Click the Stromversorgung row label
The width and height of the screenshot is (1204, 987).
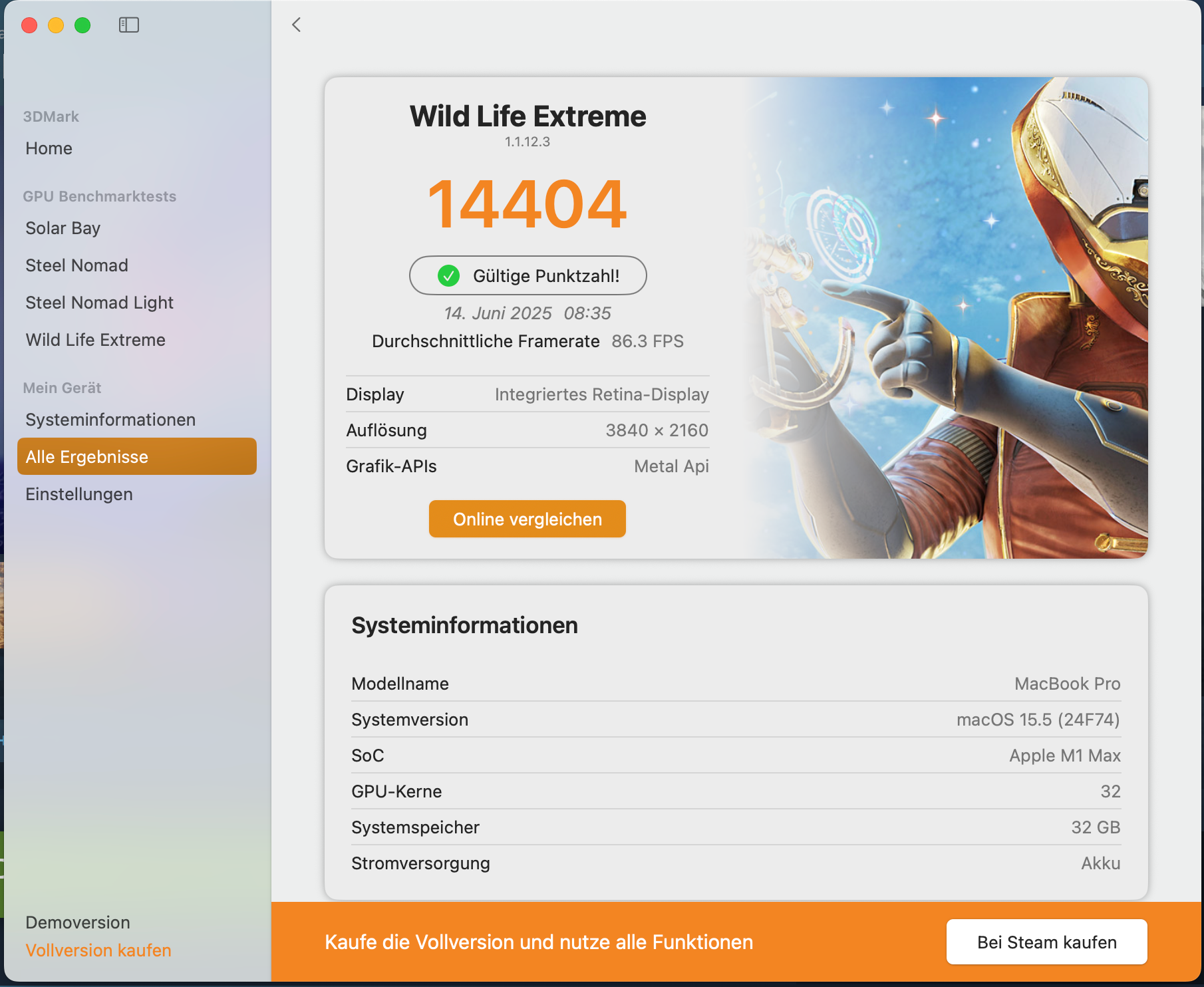coord(421,863)
